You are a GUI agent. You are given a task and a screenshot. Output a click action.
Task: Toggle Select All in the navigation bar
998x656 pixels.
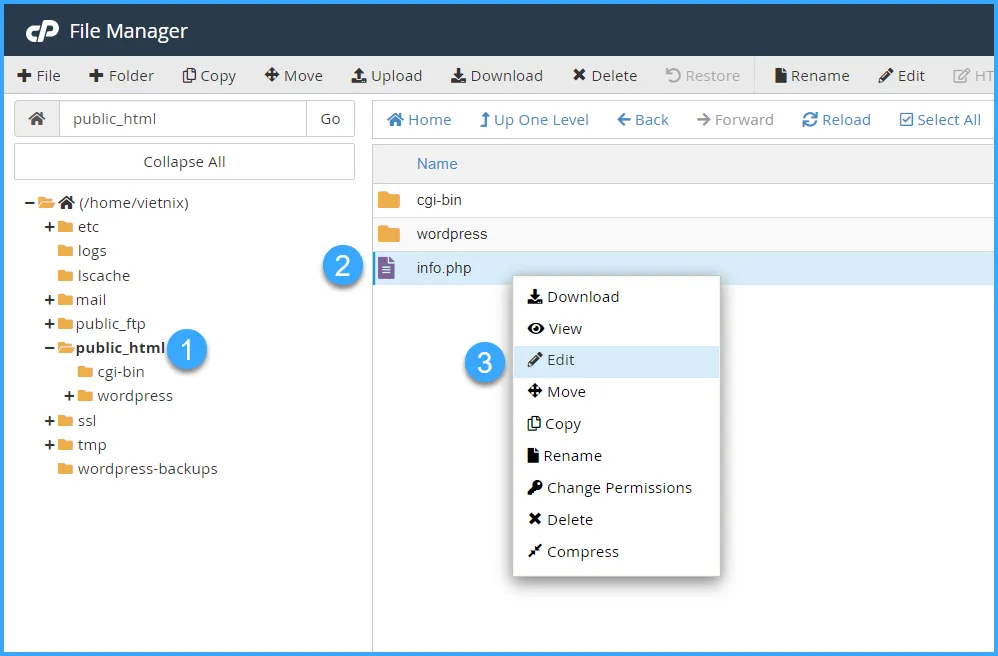[x=939, y=119]
